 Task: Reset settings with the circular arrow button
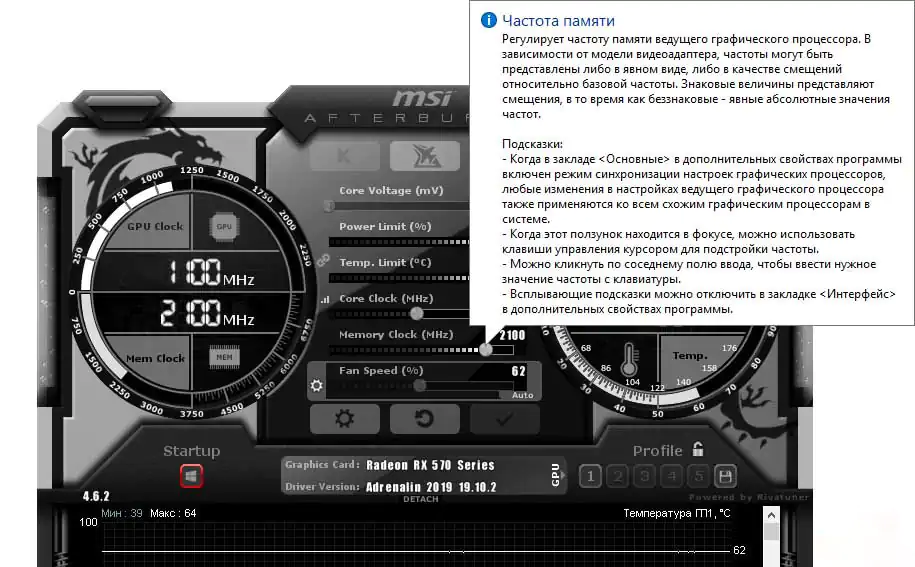(424, 419)
